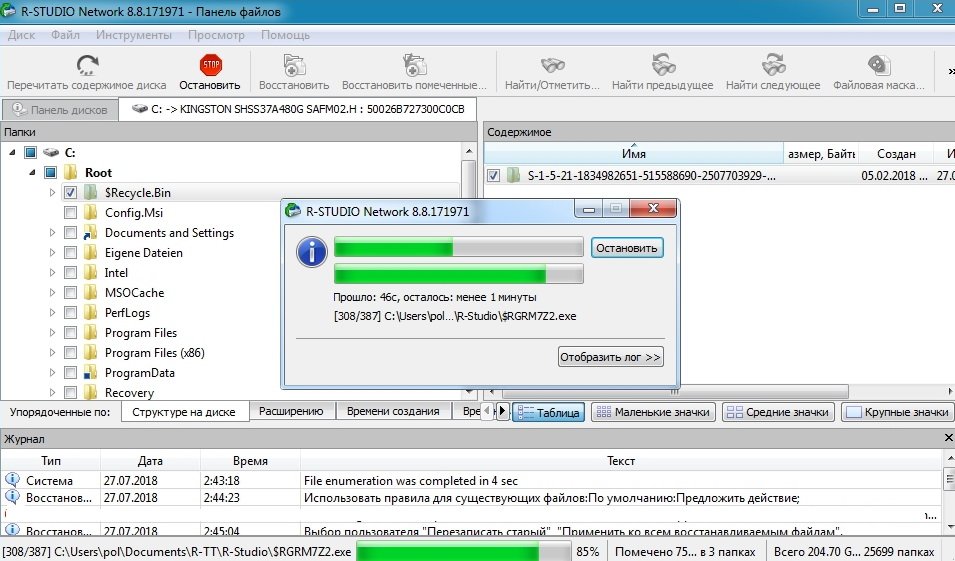Open the Файл menu

[65, 35]
